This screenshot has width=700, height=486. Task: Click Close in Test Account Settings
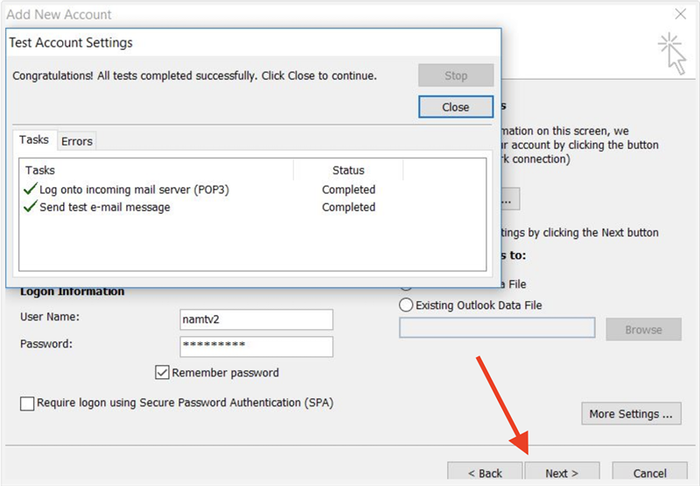click(x=456, y=107)
